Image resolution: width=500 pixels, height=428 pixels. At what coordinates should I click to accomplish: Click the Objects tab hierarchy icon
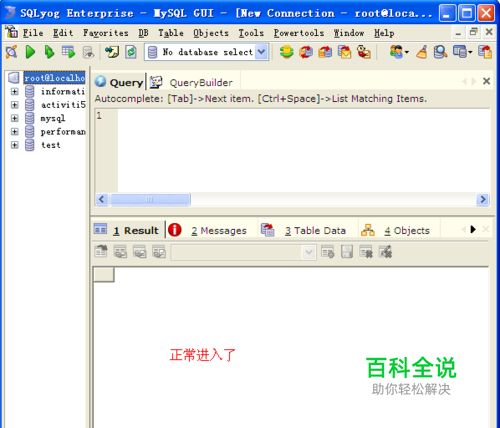click(x=368, y=230)
